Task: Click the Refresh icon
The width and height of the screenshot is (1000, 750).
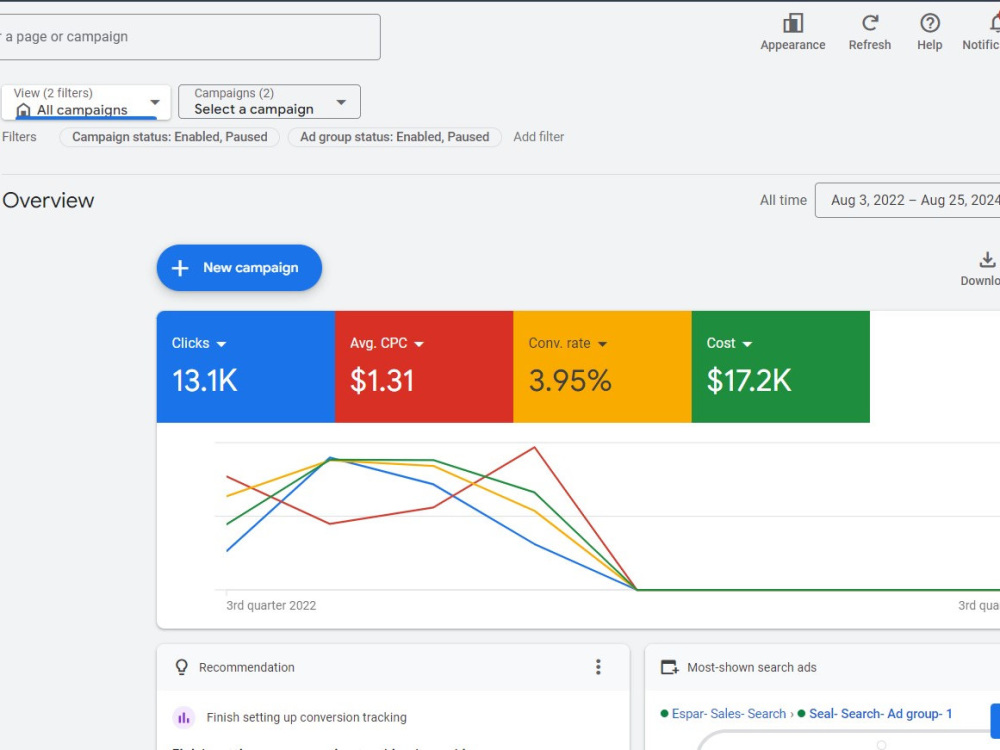Action: [870, 24]
